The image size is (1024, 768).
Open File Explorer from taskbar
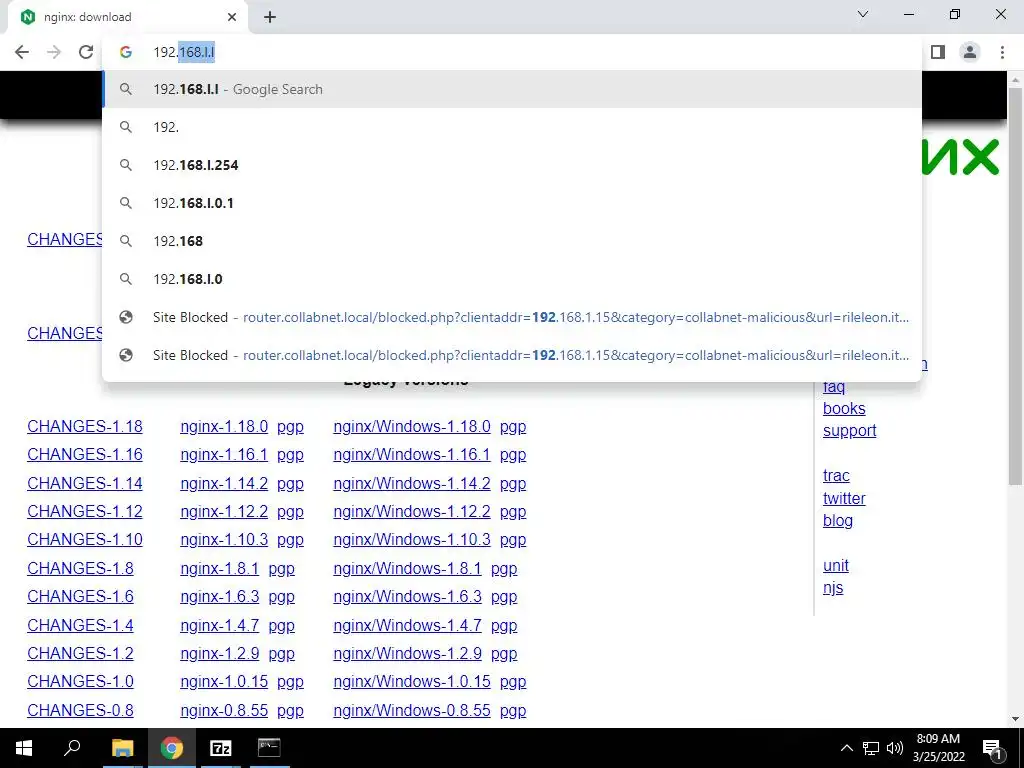coord(122,748)
